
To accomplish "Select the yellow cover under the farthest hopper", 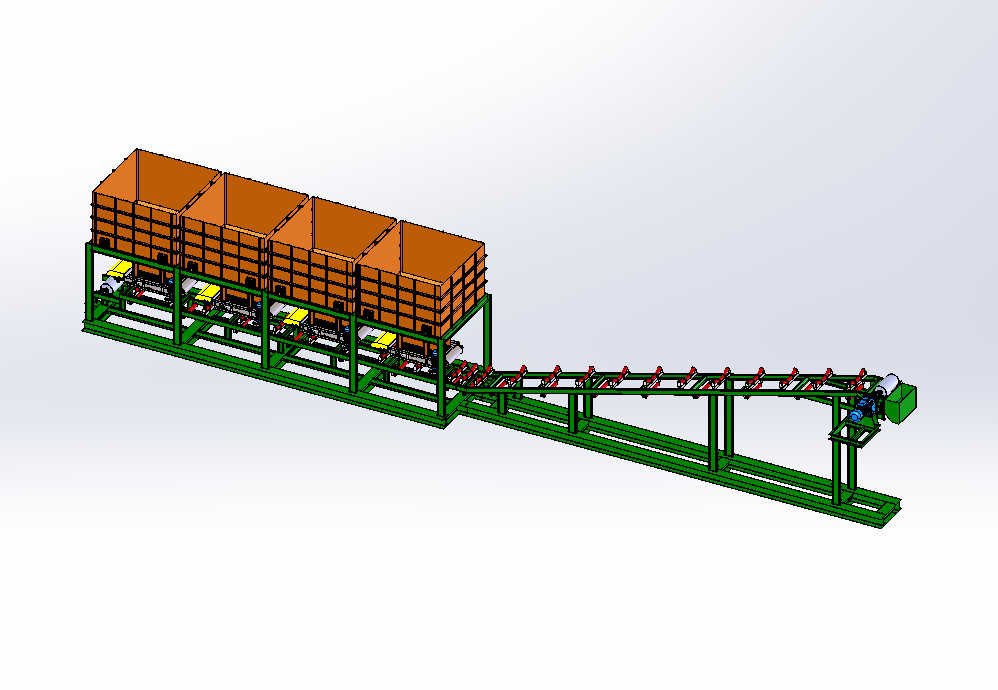I will (119, 268).
